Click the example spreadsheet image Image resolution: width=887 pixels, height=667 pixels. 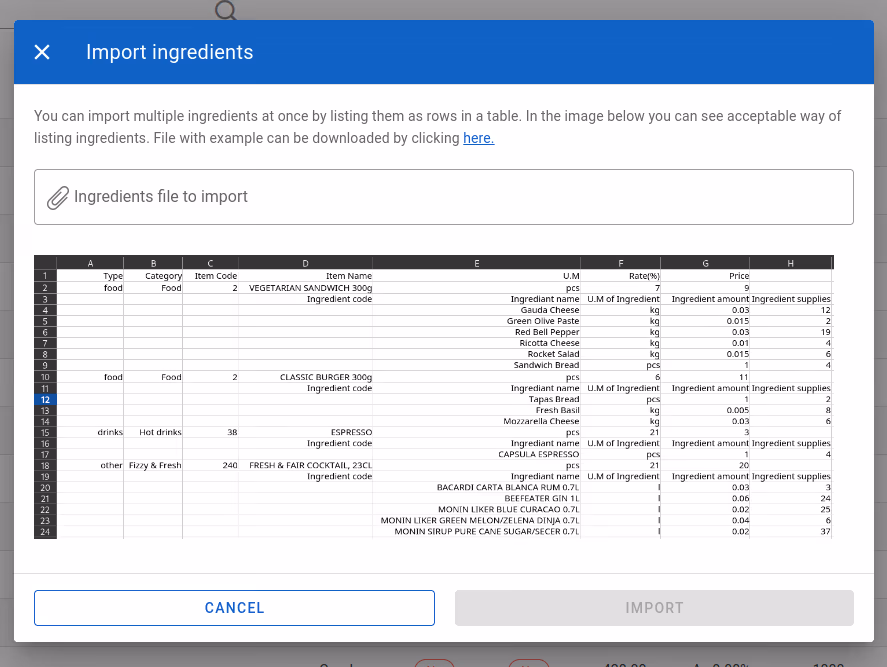click(x=434, y=397)
